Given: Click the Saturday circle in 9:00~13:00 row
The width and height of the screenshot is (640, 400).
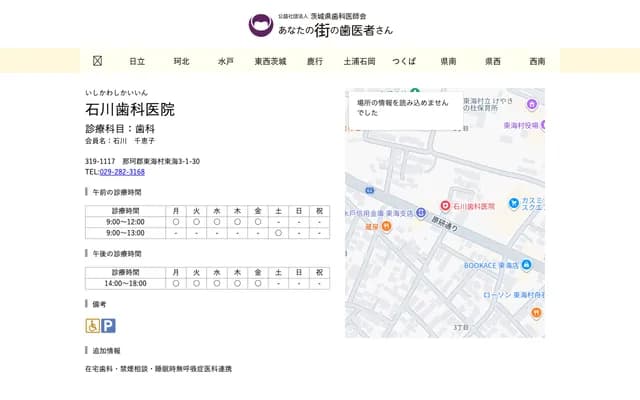Looking at the screenshot, I should [x=278, y=233].
